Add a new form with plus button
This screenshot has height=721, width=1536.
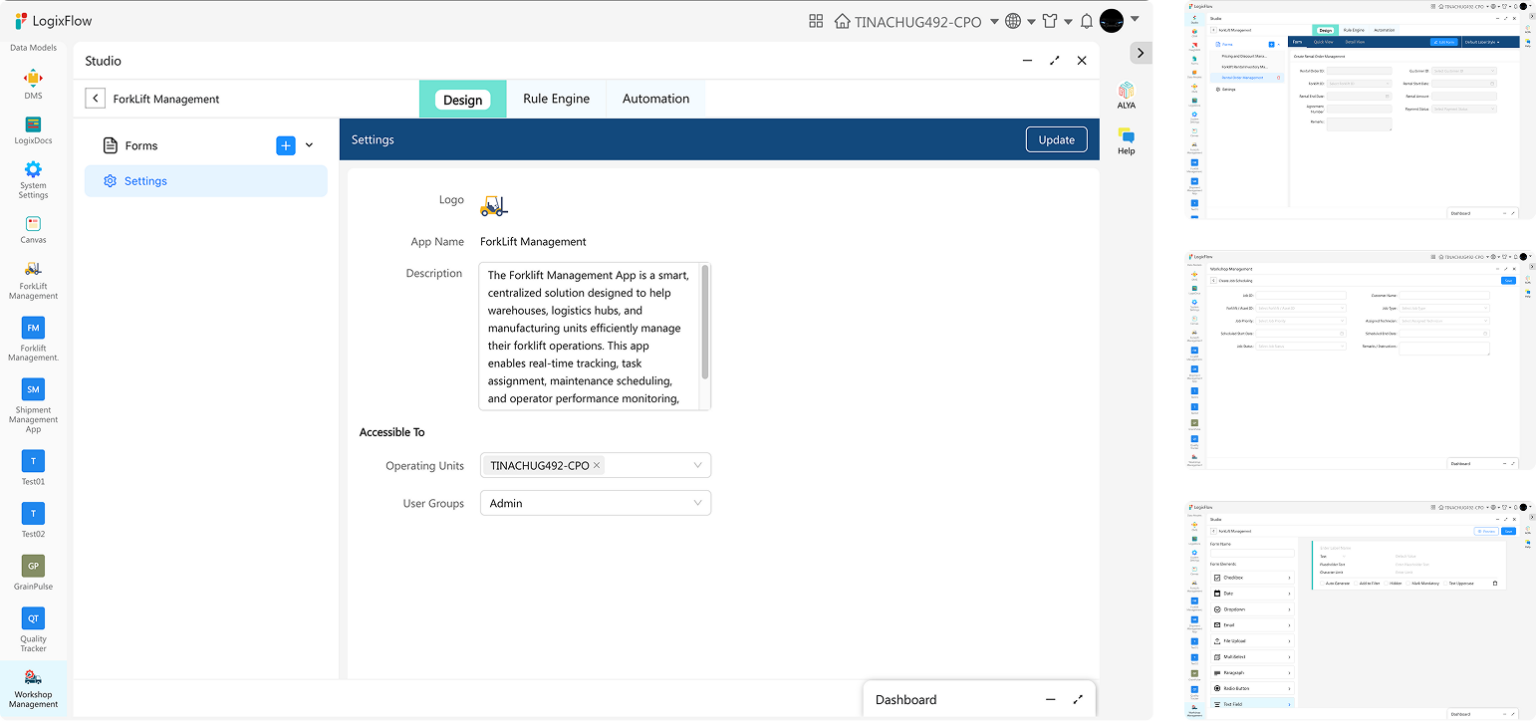click(x=286, y=146)
